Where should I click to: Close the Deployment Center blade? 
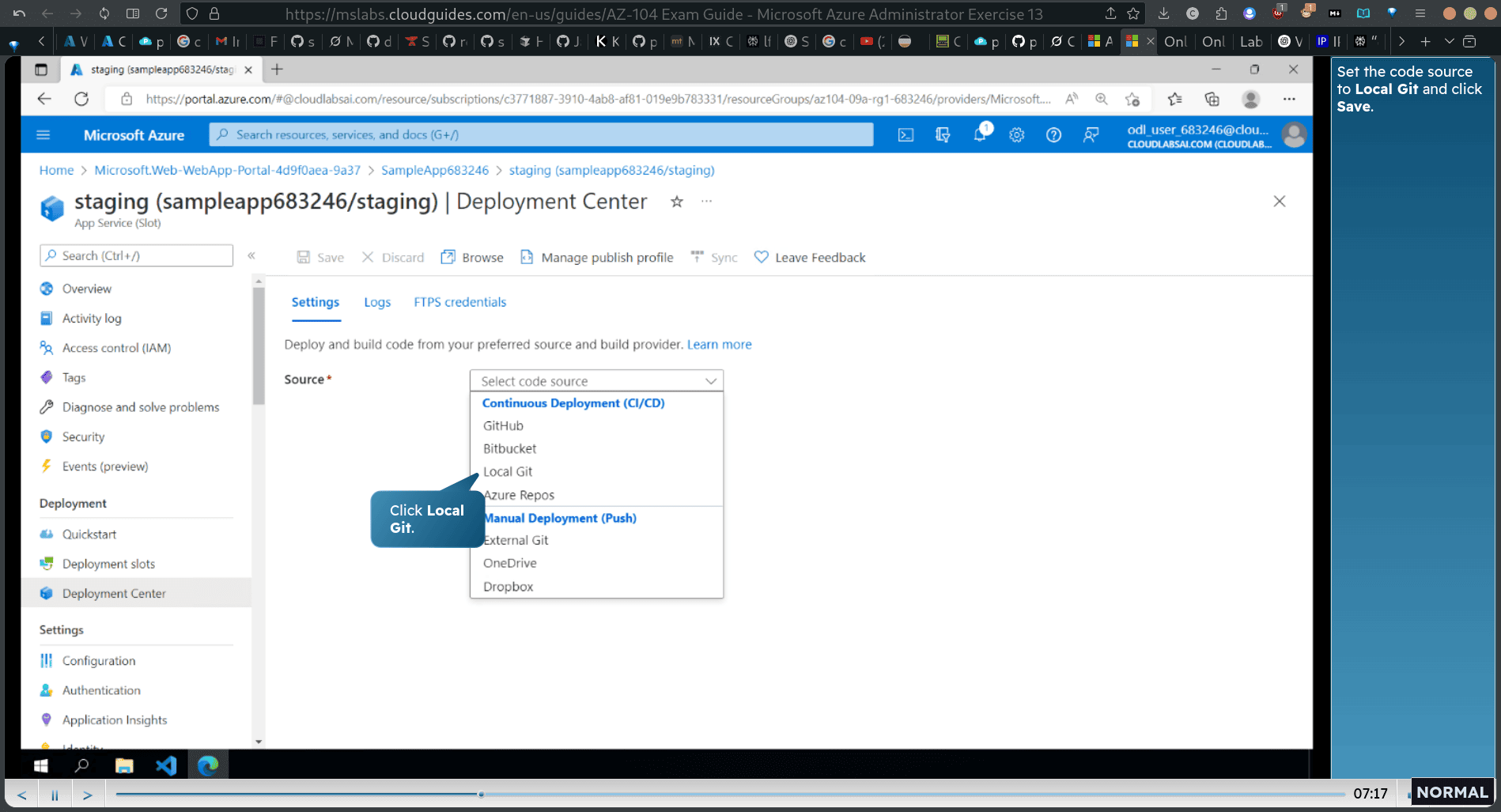[1280, 202]
